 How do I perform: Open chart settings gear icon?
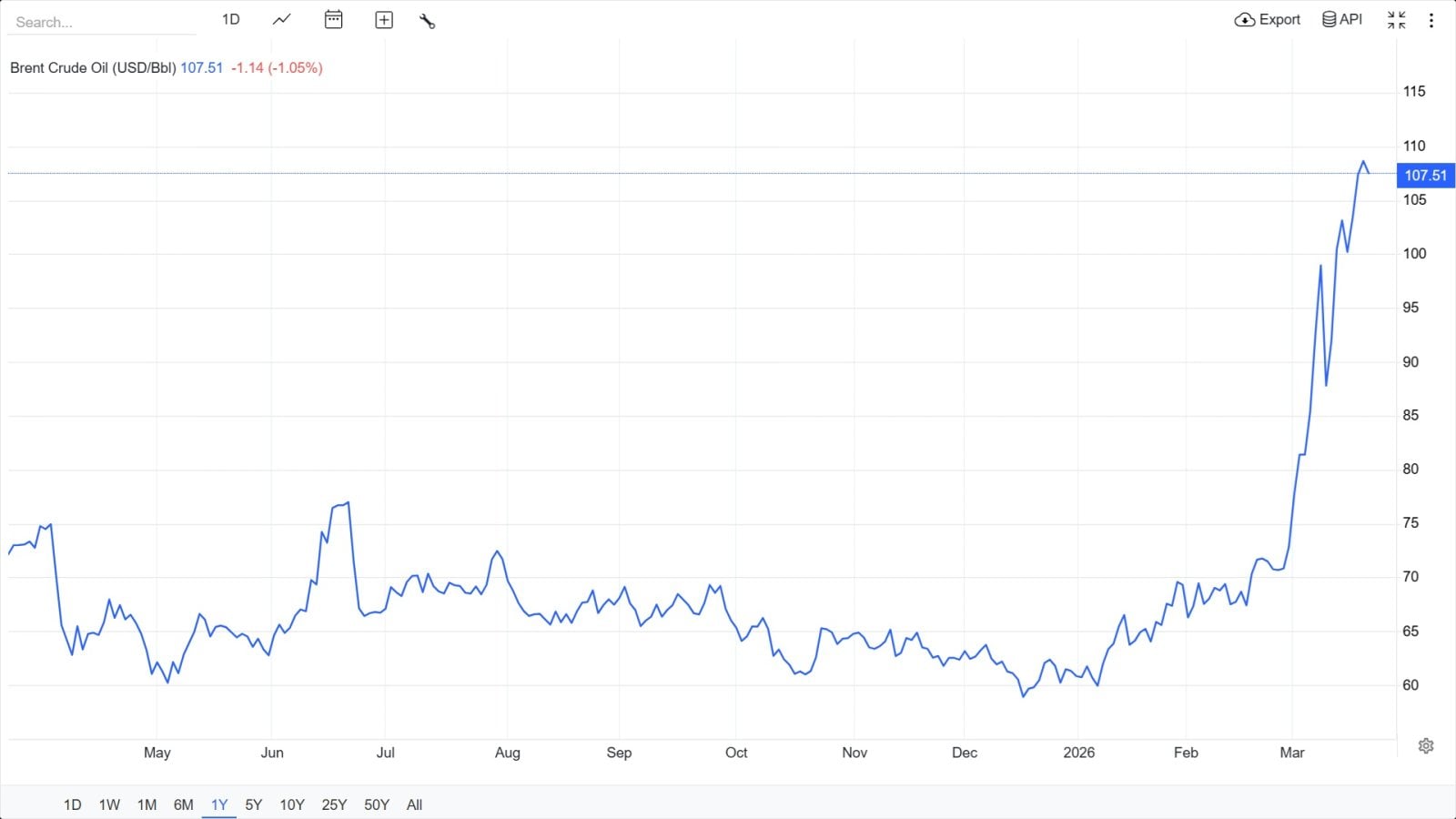coord(1426,746)
